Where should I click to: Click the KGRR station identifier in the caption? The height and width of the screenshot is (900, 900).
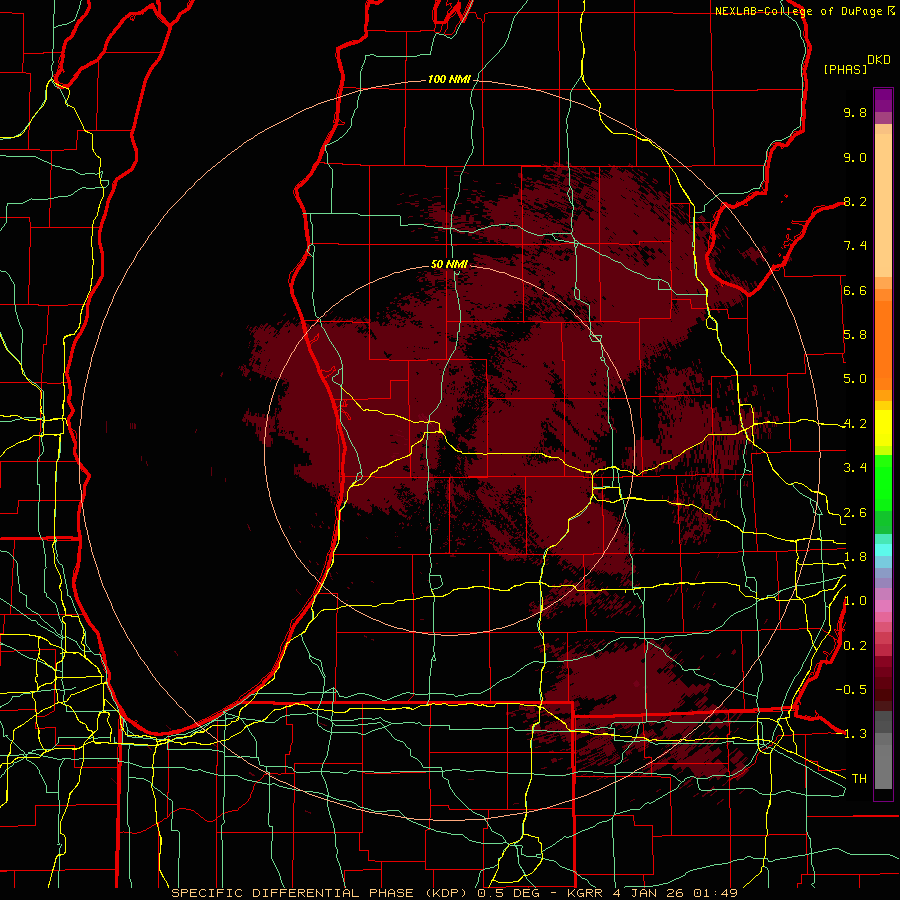(587, 893)
